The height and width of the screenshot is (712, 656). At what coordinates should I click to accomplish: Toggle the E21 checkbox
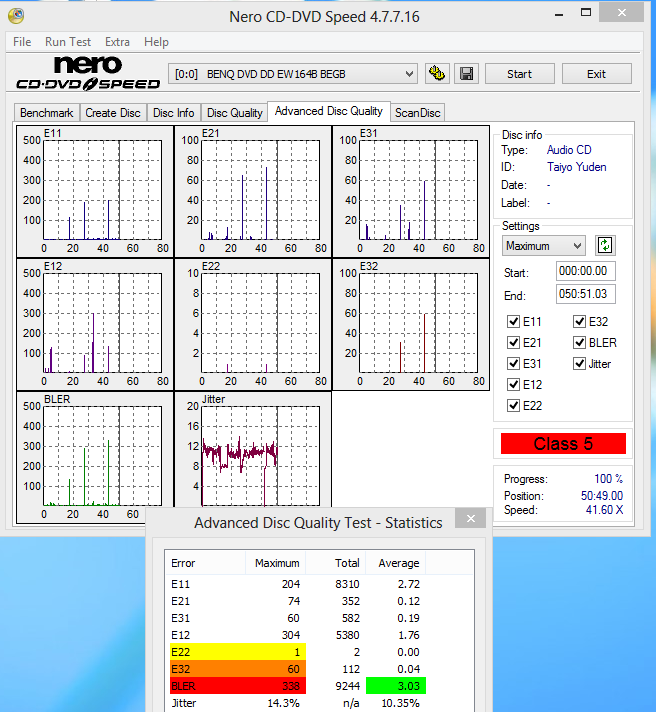pyautogui.click(x=513, y=342)
